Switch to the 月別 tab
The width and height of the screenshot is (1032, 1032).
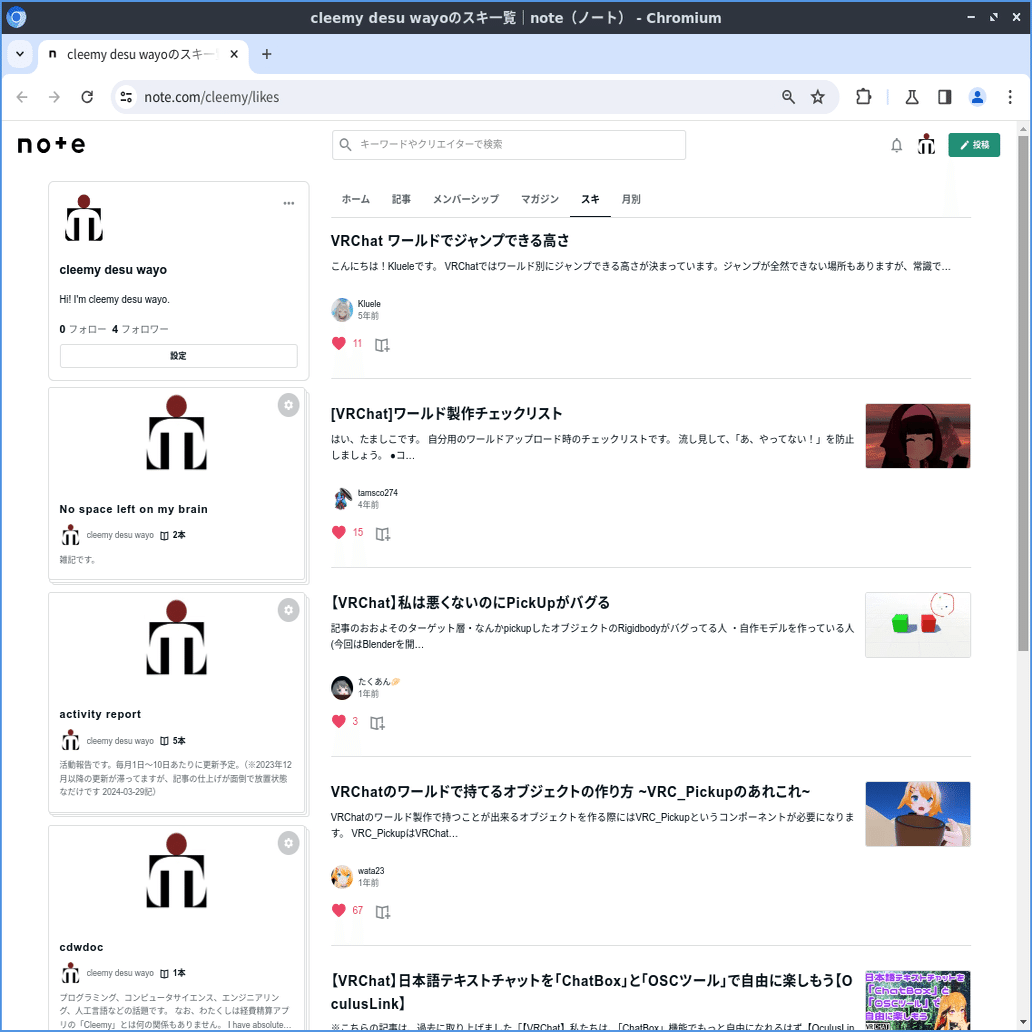[631, 199]
